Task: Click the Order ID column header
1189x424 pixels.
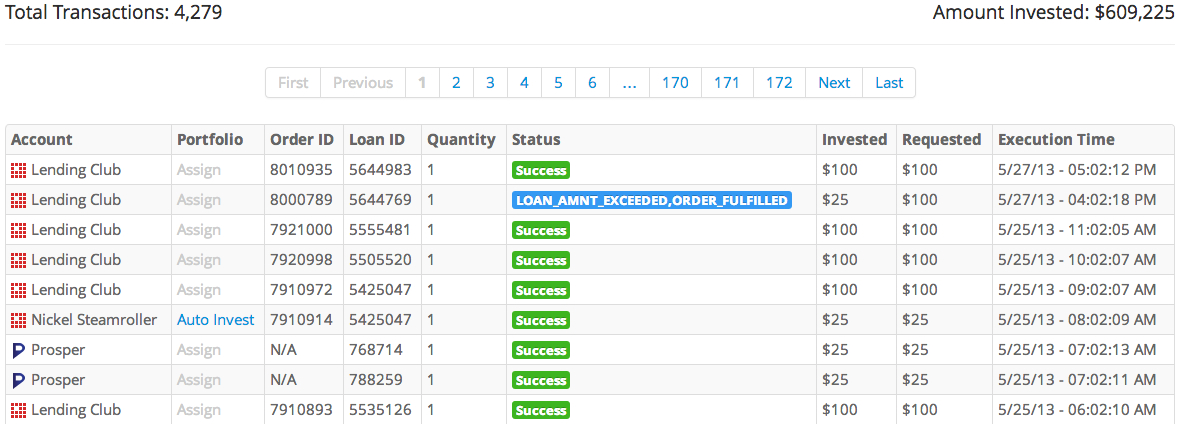Action: [302, 140]
